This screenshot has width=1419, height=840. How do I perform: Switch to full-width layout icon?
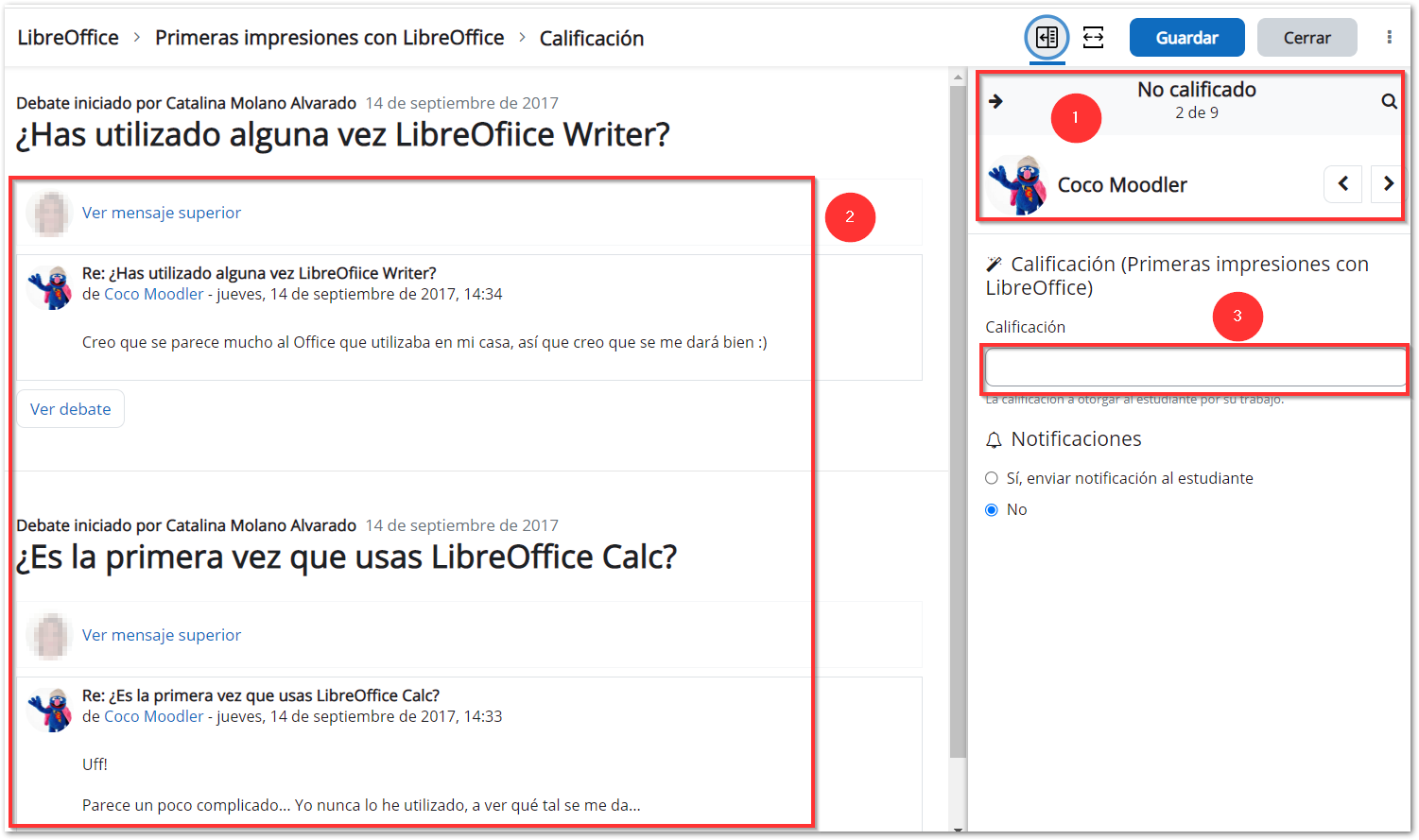click(1094, 38)
